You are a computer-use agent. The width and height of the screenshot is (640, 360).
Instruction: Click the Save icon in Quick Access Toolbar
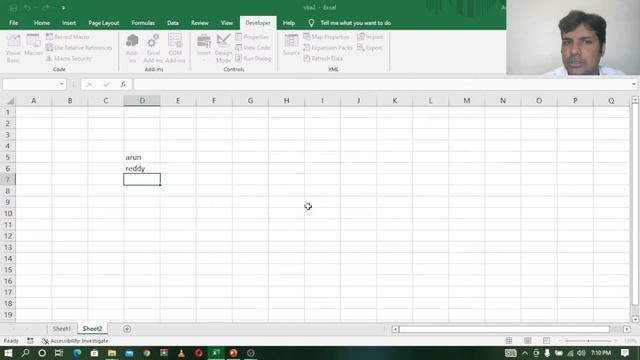[x=13, y=8]
